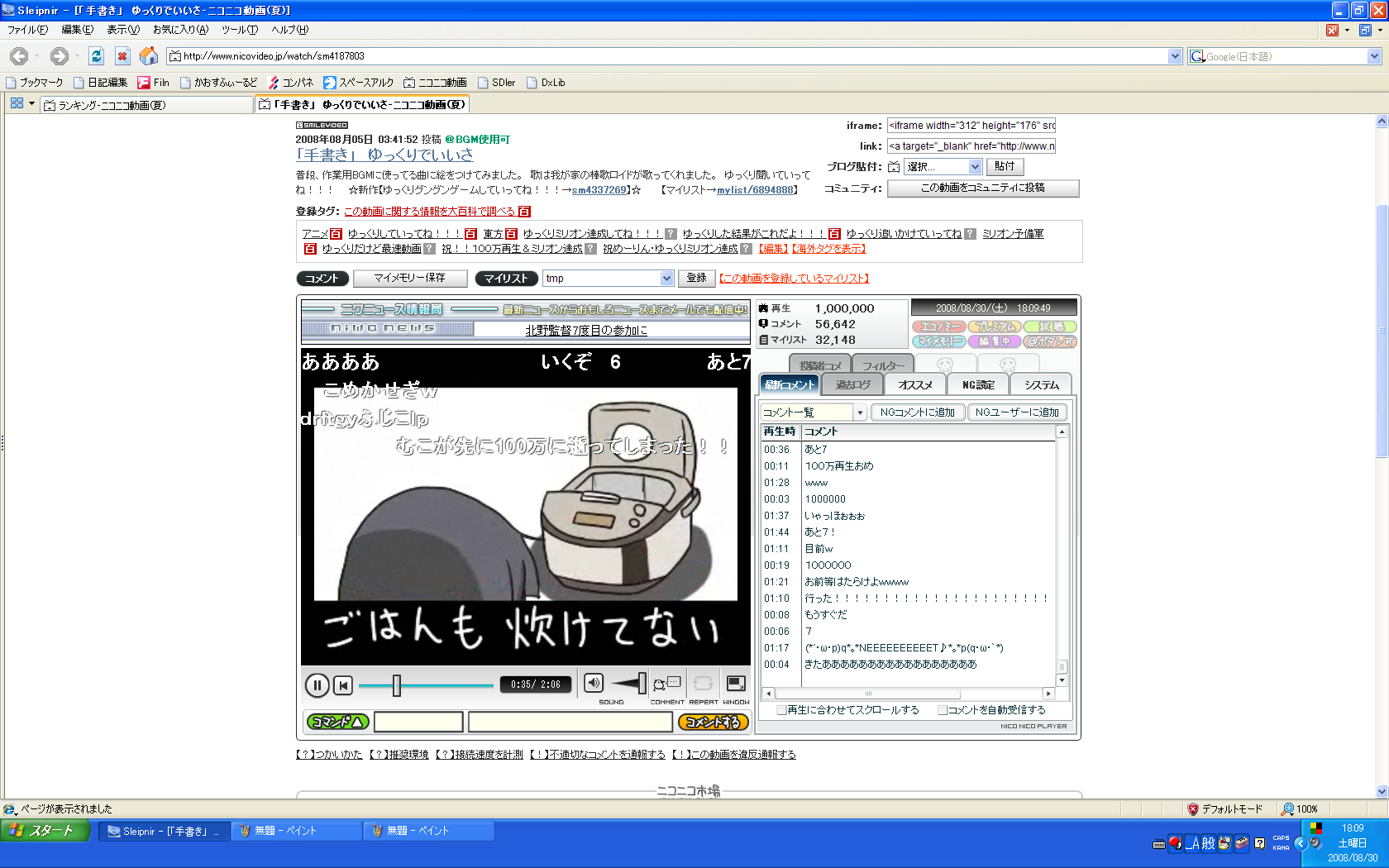Image resolution: width=1389 pixels, height=868 pixels.
Task: Toggle comment display icon in player
Action: pyautogui.click(x=666, y=684)
